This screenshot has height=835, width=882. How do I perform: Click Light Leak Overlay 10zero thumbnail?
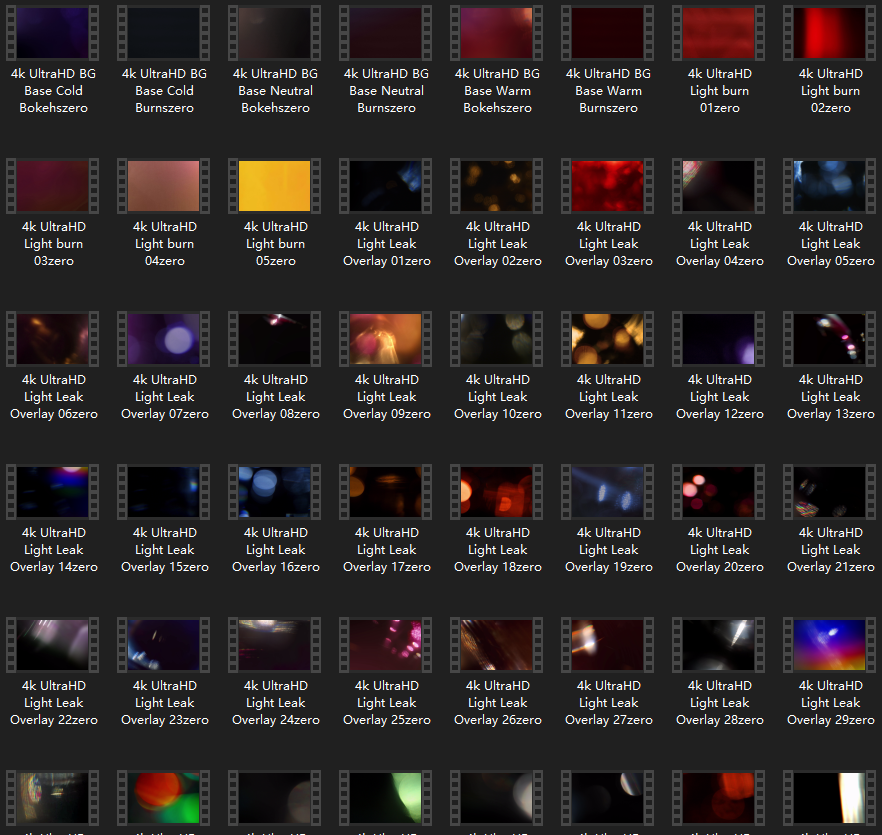point(496,339)
